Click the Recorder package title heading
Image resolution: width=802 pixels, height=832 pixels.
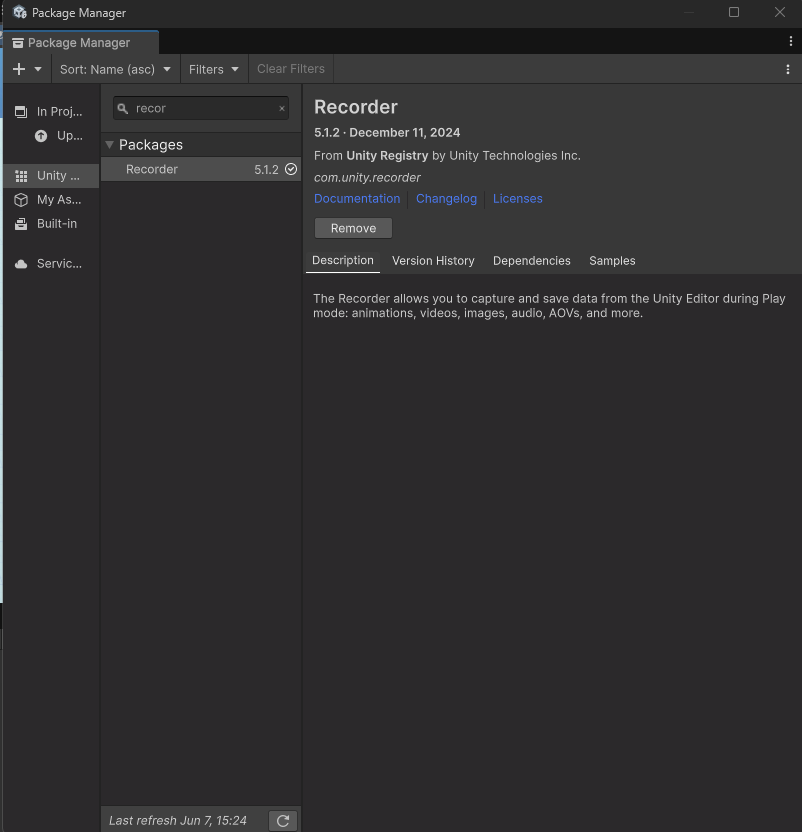pos(356,107)
